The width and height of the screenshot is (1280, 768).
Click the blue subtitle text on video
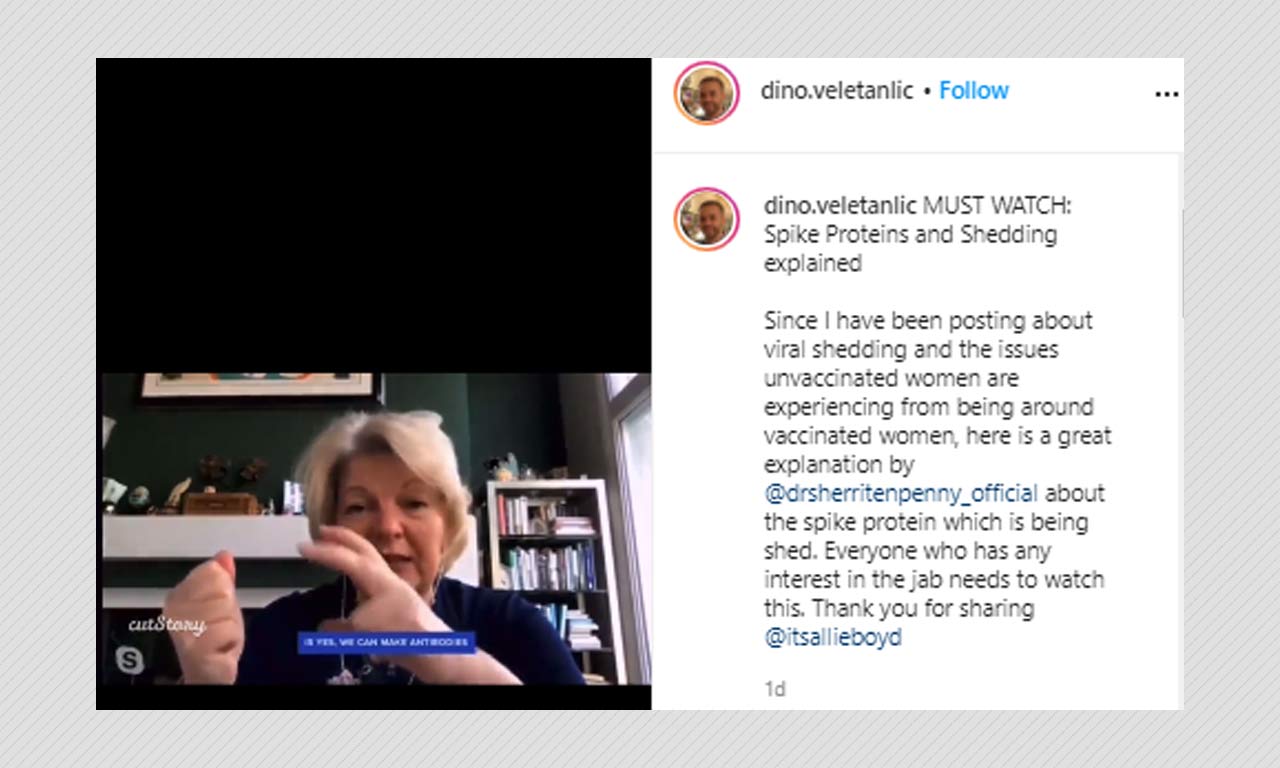tap(386, 642)
